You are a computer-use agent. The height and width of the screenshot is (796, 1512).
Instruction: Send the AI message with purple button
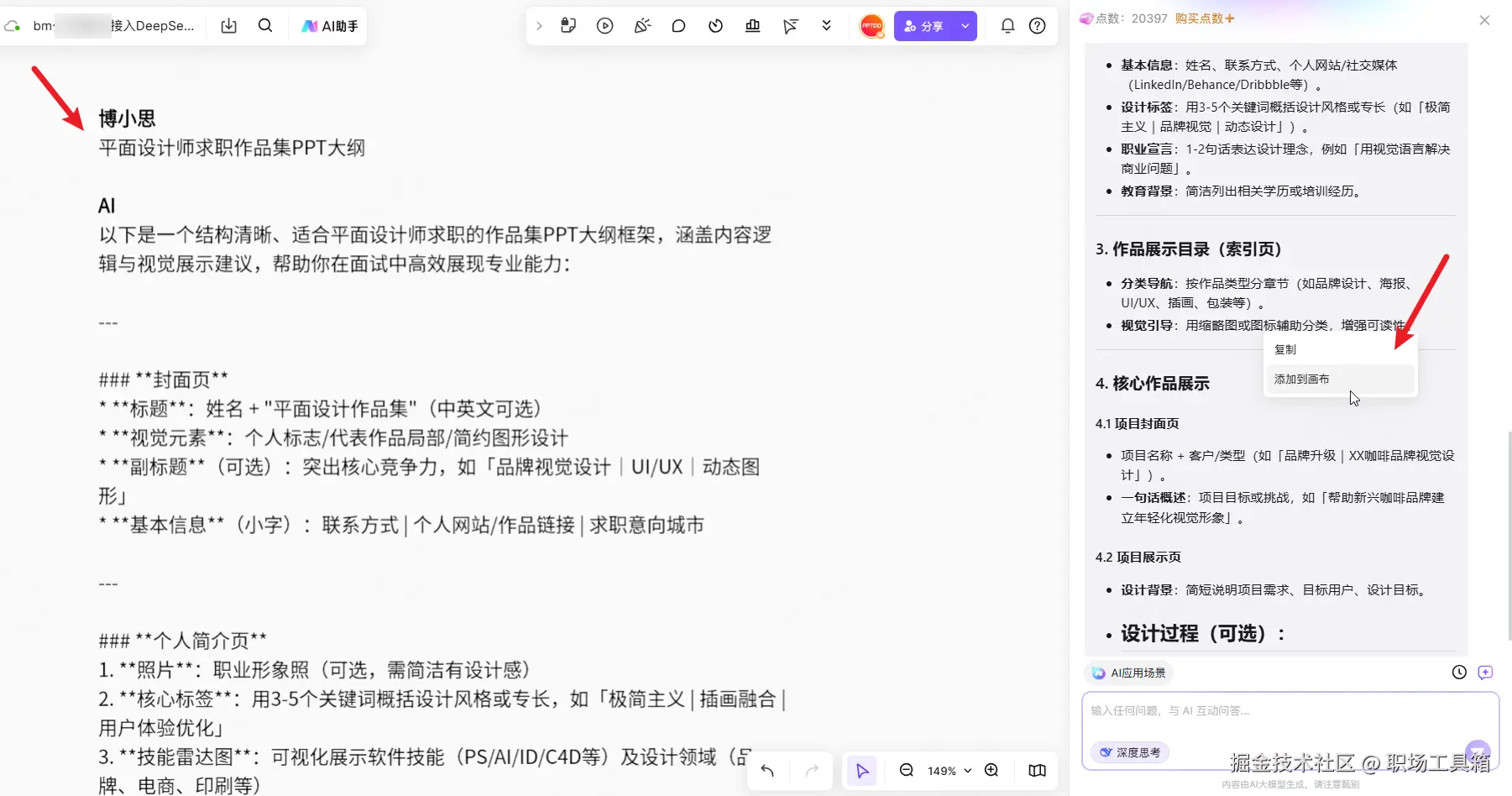1478,751
